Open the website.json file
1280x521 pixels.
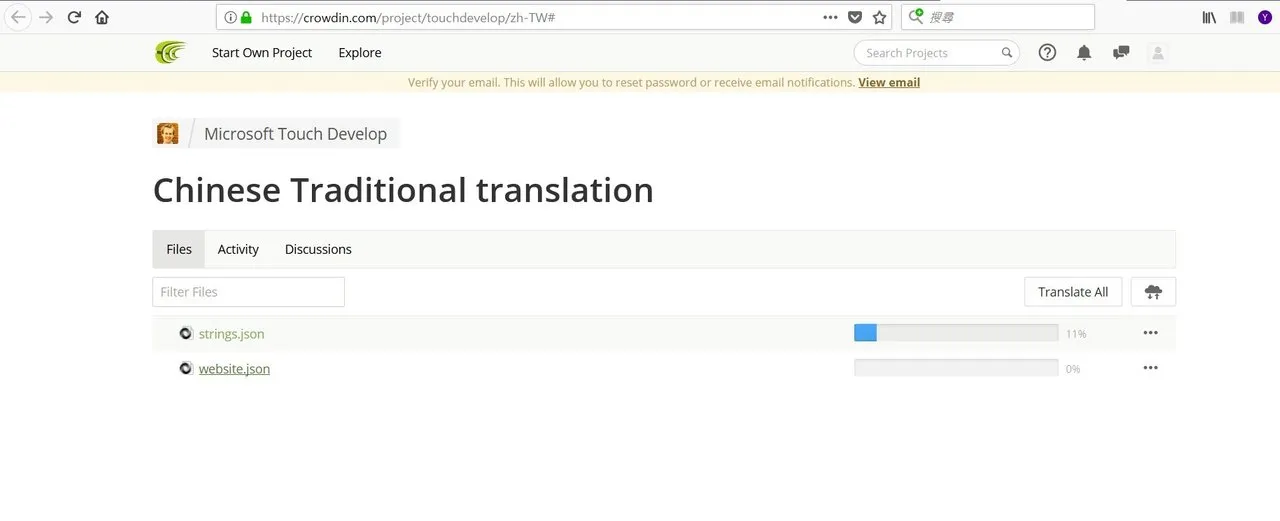[234, 369]
